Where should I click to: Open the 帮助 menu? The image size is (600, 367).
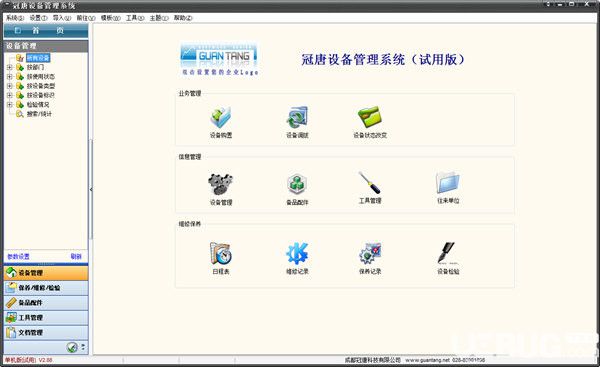183,18
